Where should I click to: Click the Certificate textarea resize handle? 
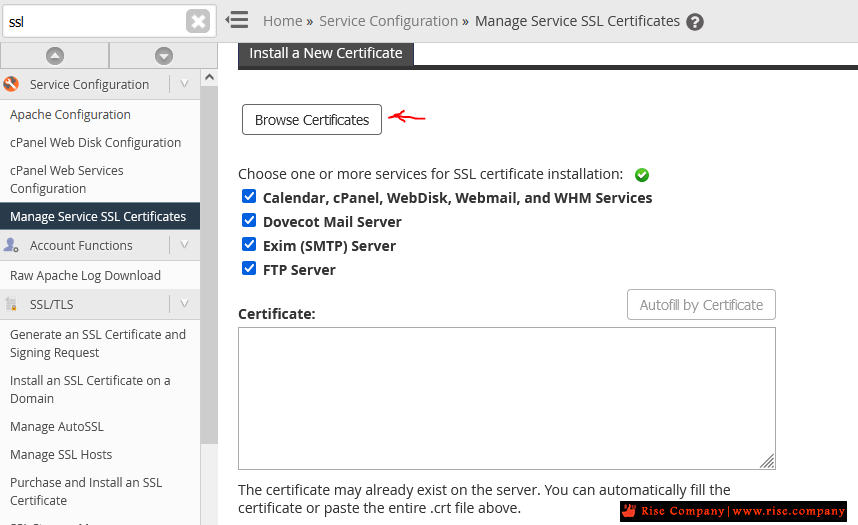click(767, 461)
